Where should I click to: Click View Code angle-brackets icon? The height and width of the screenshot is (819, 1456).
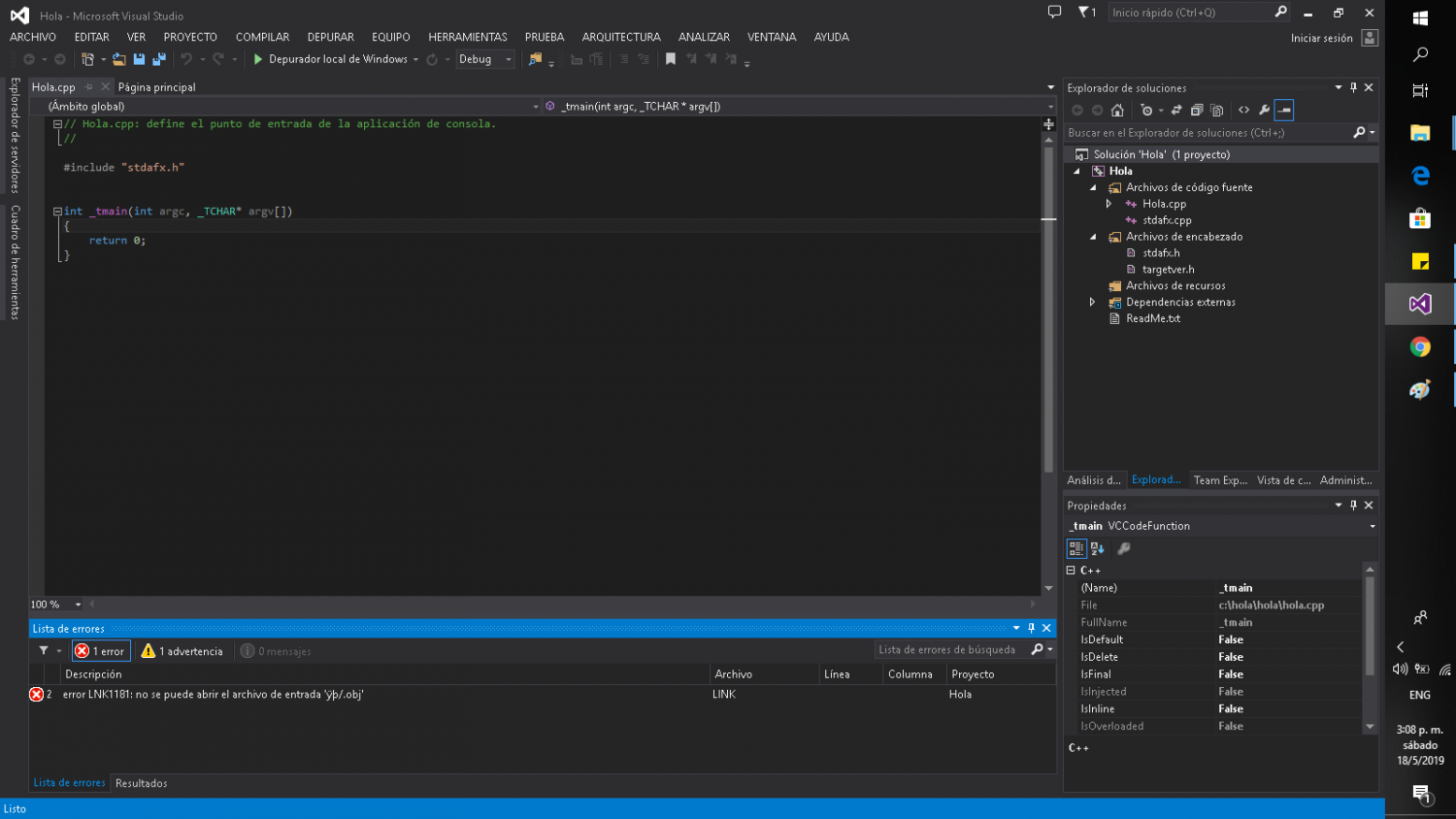click(1243, 110)
